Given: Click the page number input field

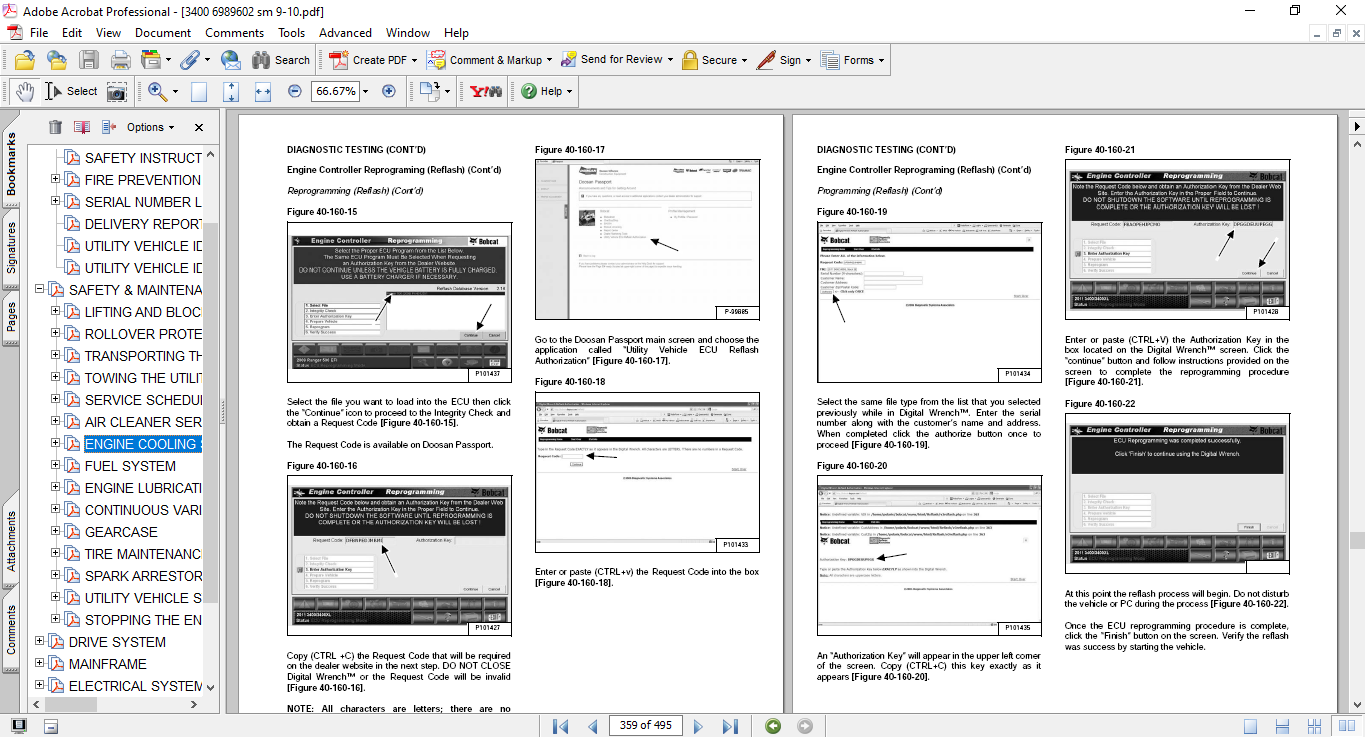Looking at the screenshot, I should (x=645, y=725).
